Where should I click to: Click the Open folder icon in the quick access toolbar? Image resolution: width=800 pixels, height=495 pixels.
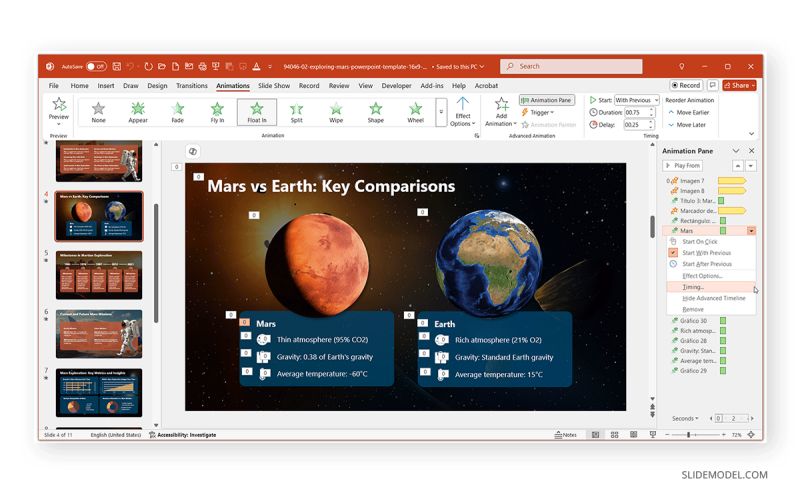[x=162, y=66]
